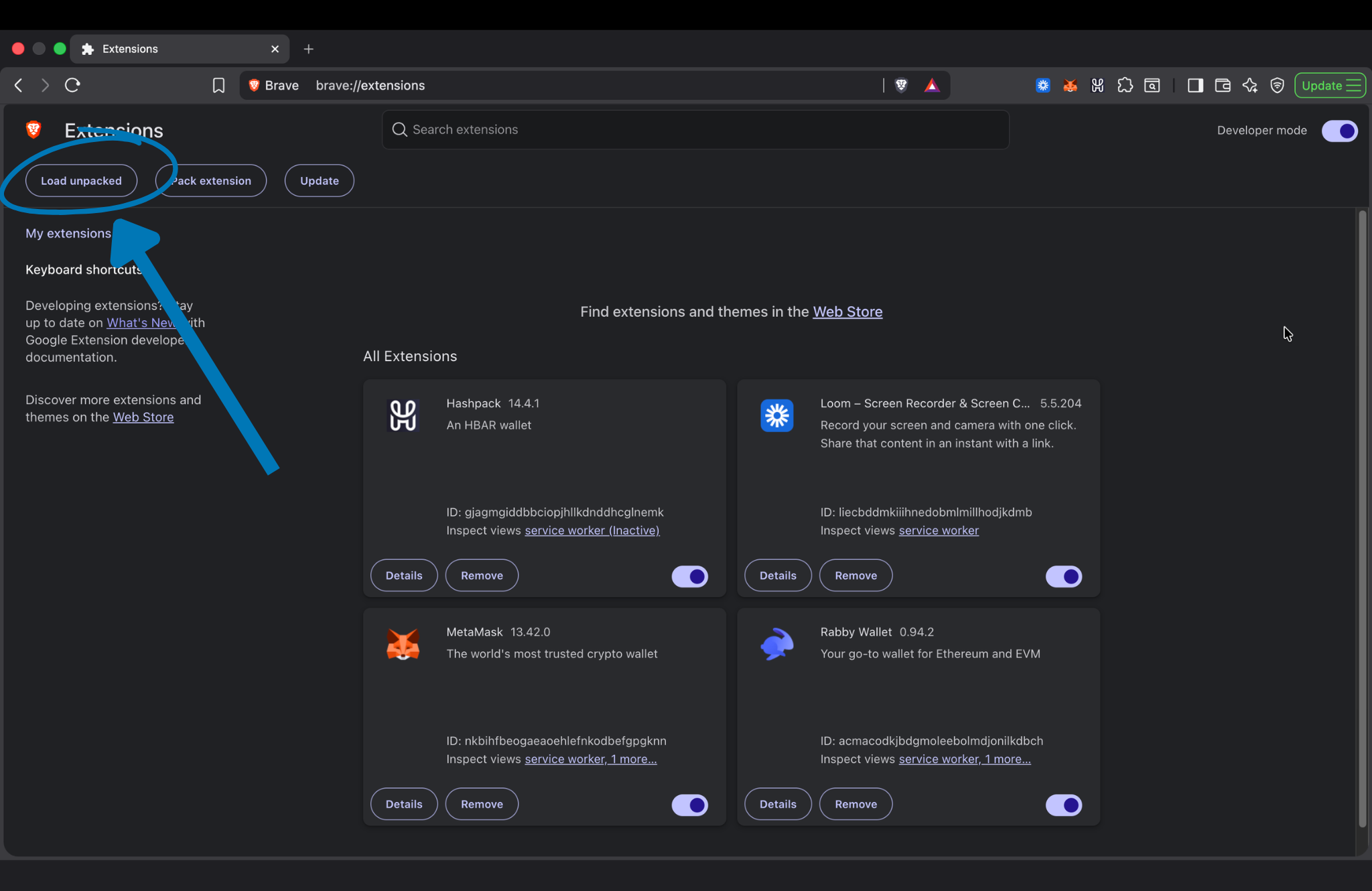Screen dimensions: 1372x891
Task: Open MetaMask Details
Action: (404, 804)
